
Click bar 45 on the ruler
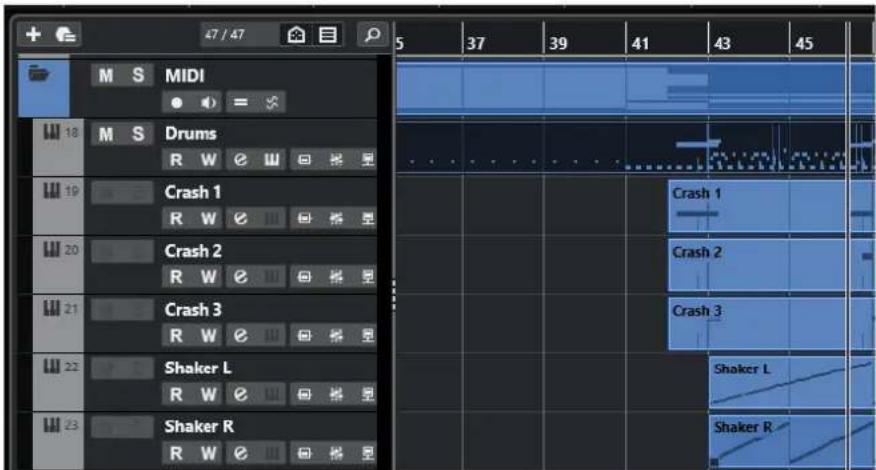804,44
